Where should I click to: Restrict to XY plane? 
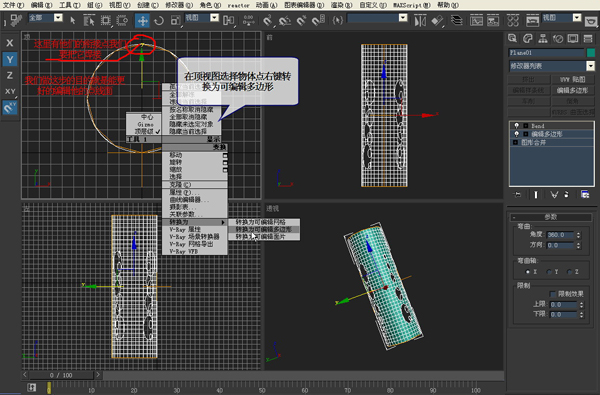tap(10, 91)
